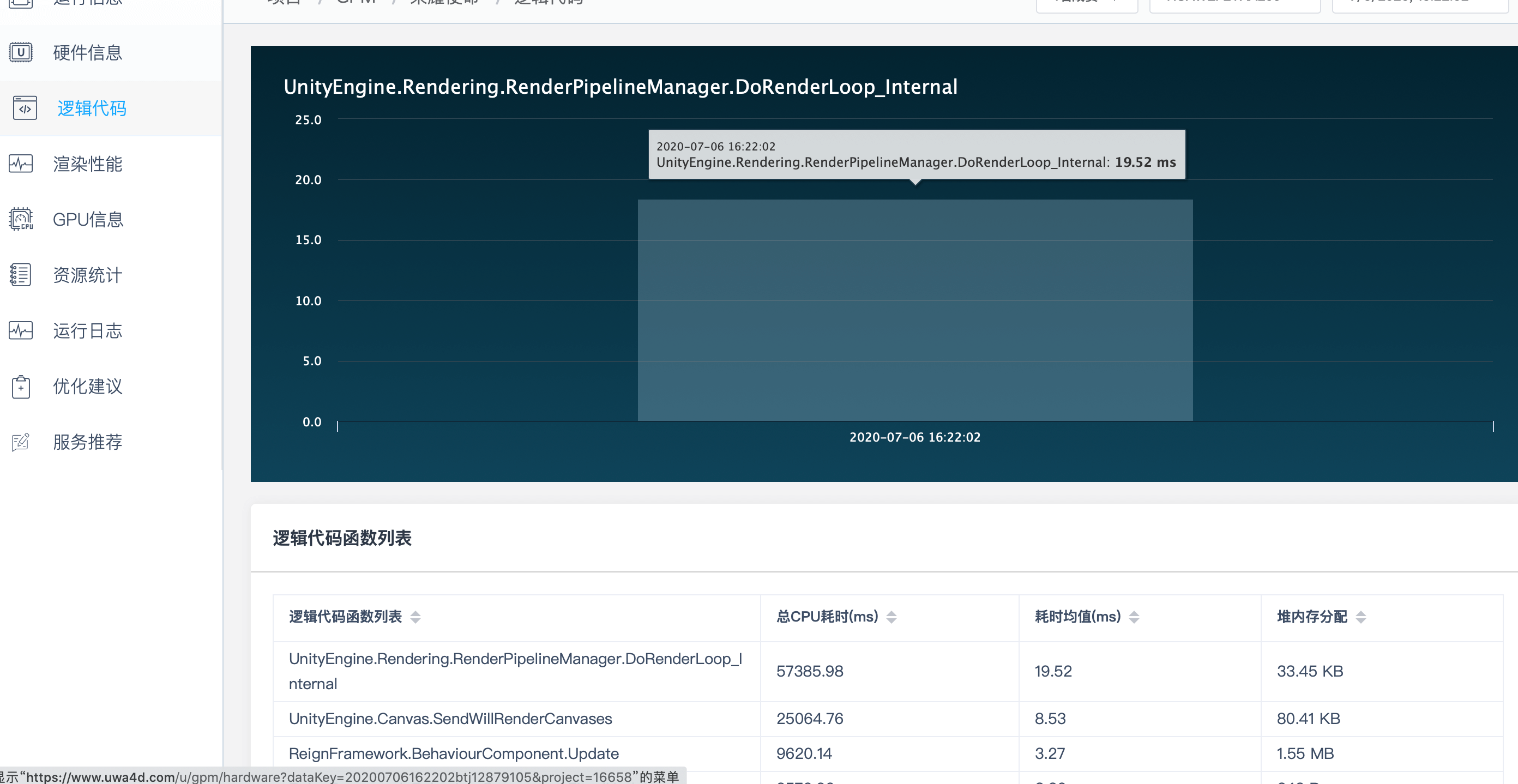Open the 渲染性能 menu item
The height and width of the screenshot is (784, 1518).
coord(87,164)
